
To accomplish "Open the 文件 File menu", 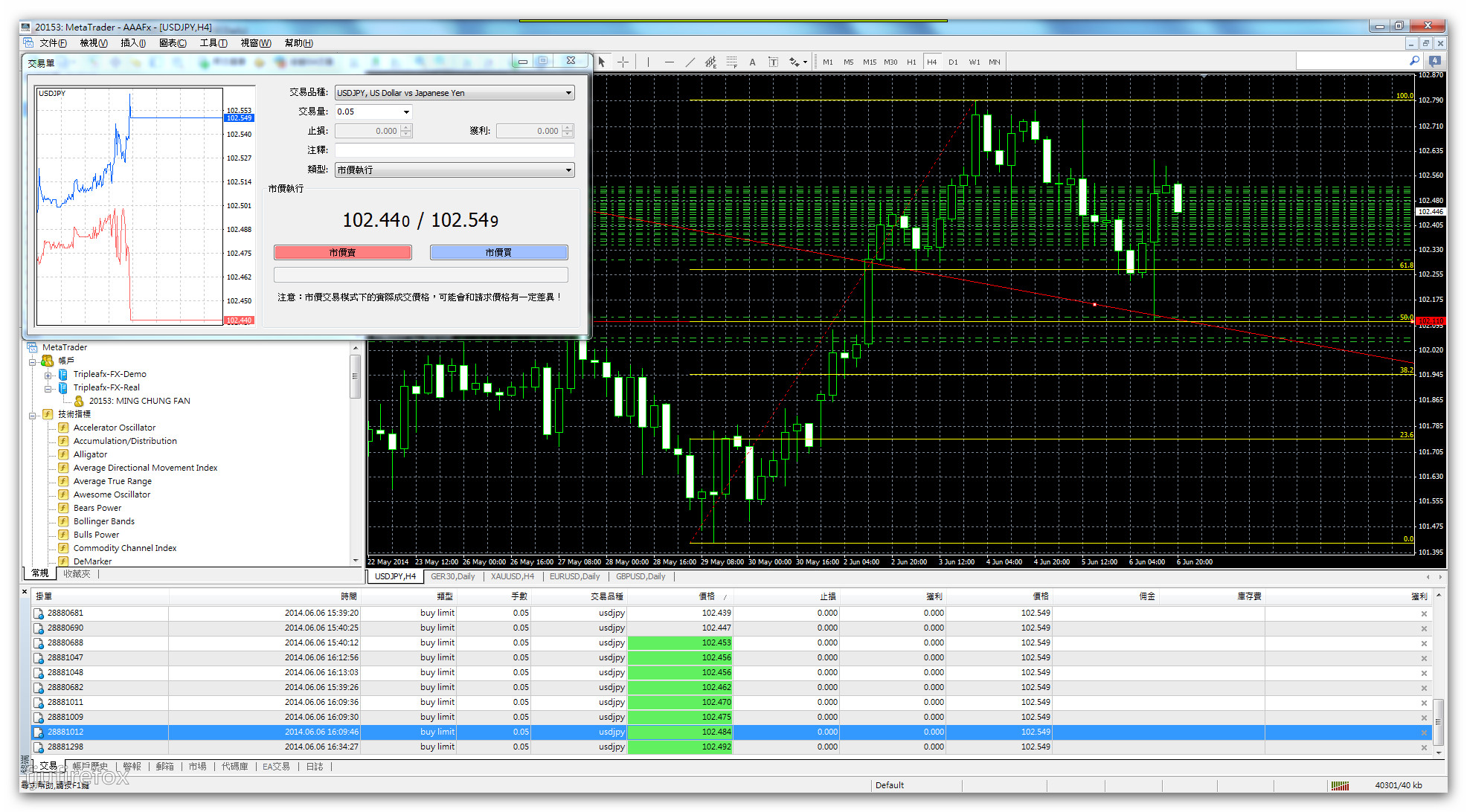I will point(53,43).
